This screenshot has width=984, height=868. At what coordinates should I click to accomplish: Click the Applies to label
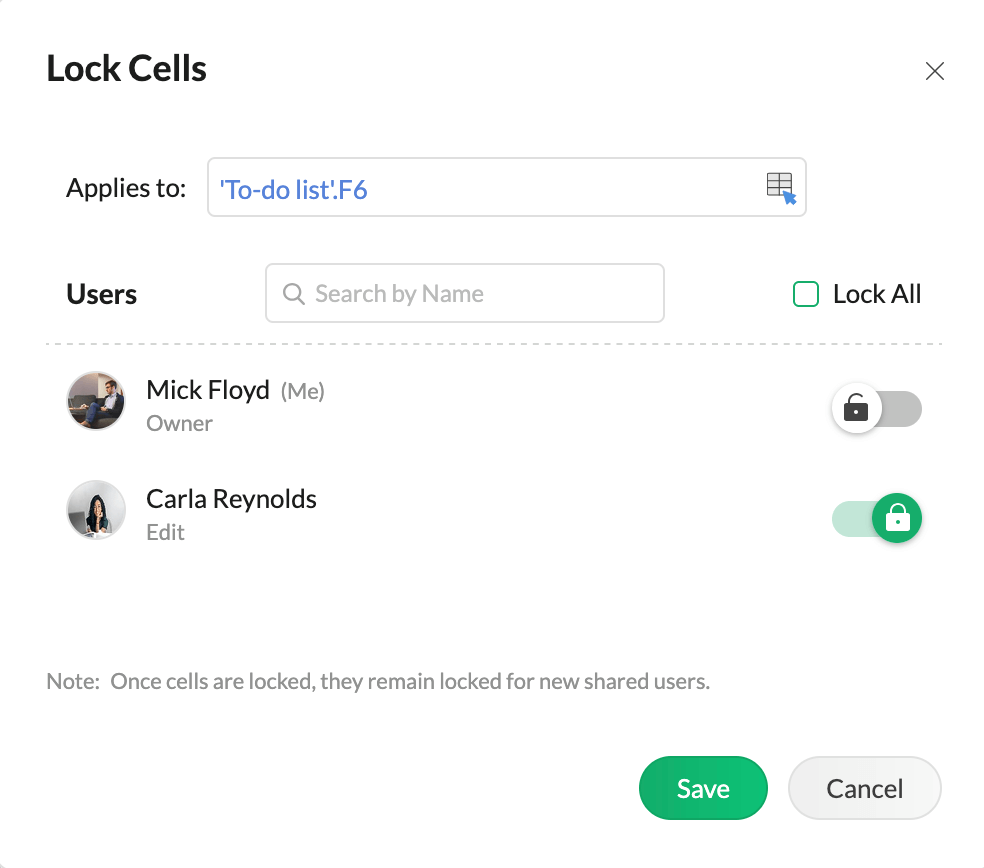click(x=126, y=188)
